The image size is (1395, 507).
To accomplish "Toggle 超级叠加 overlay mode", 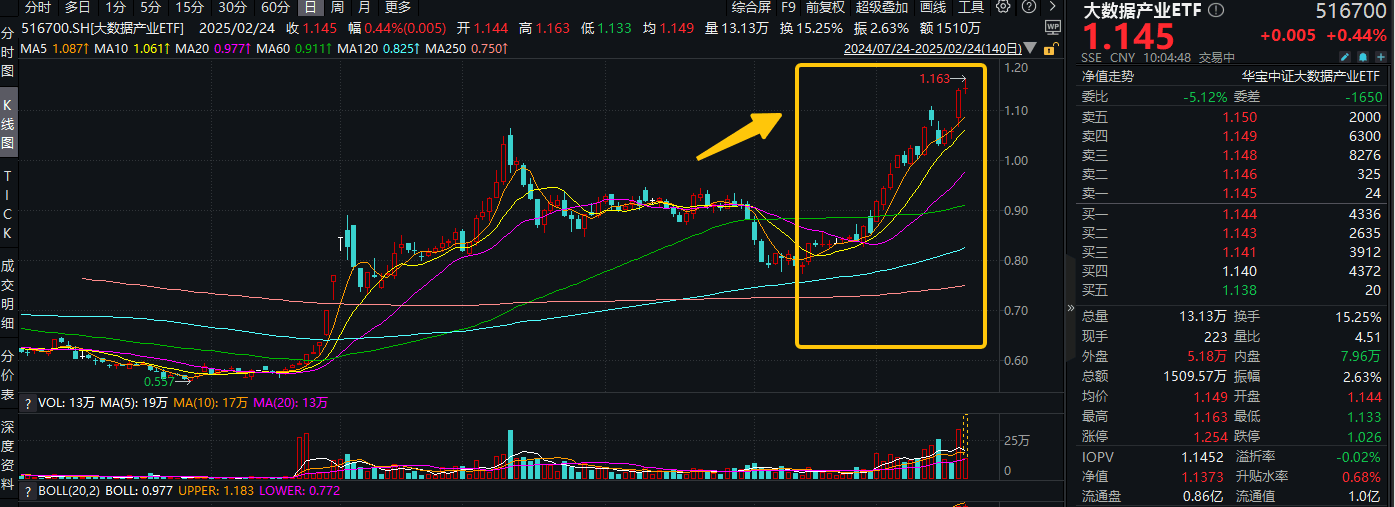I will [883, 7].
